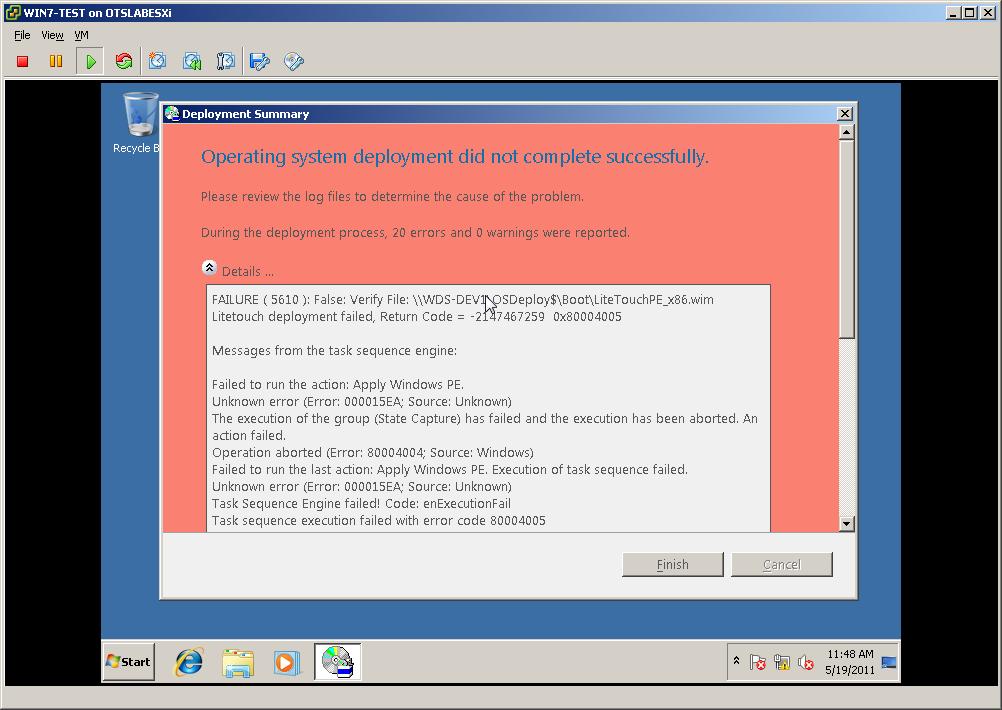Screen dimensions: 1002x710
Task: Open the Windows Start menu
Action: (x=129, y=662)
